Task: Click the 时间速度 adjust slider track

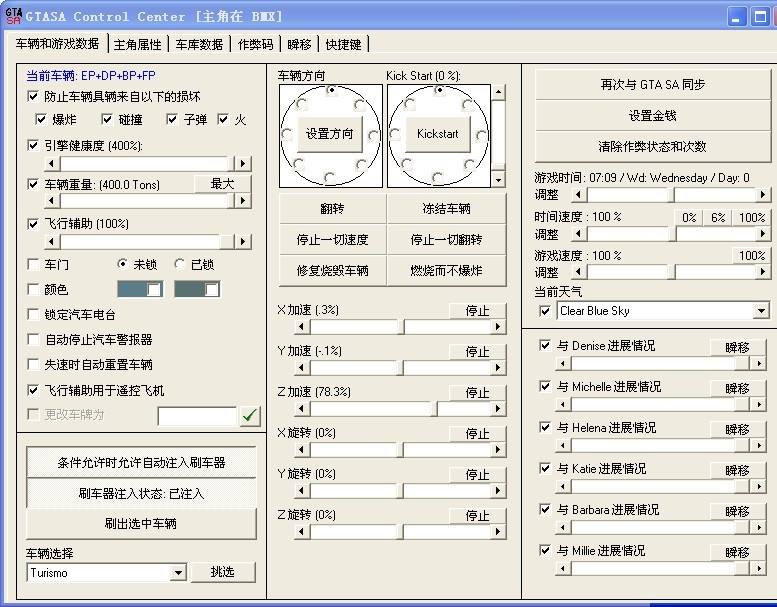Action: tap(671, 233)
